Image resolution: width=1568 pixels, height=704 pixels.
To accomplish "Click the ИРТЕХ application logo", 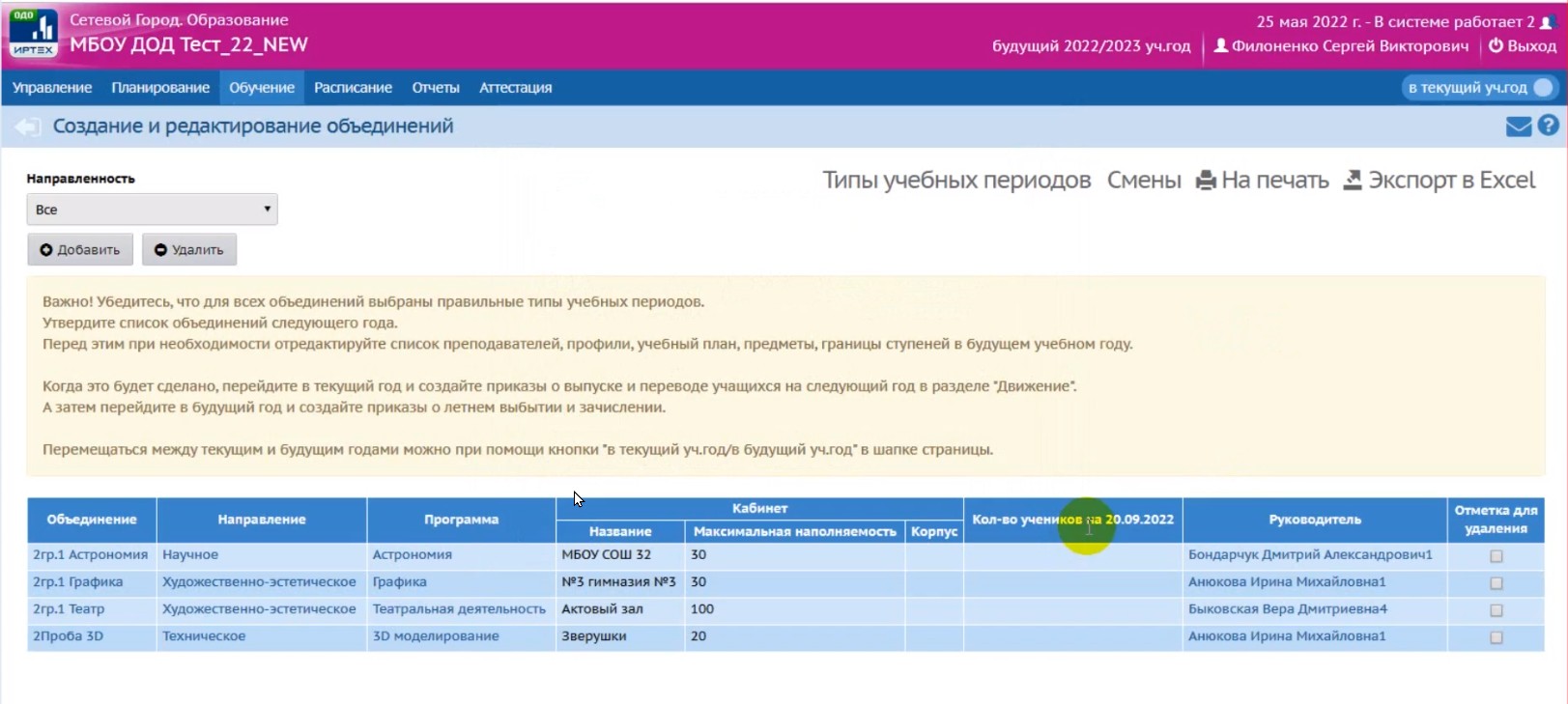I will click(34, 35).
